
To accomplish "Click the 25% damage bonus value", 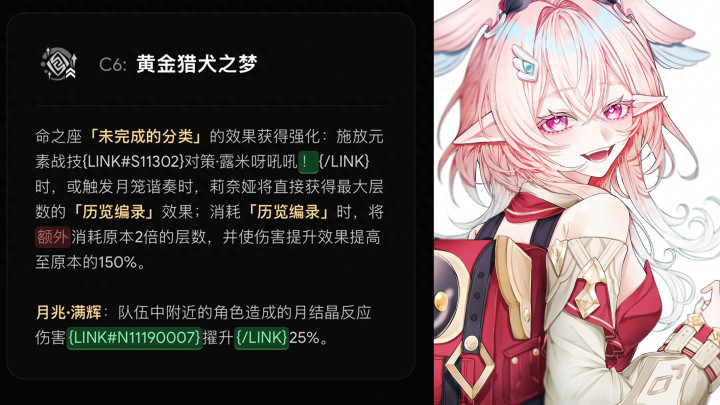I will tap(304, 338).
